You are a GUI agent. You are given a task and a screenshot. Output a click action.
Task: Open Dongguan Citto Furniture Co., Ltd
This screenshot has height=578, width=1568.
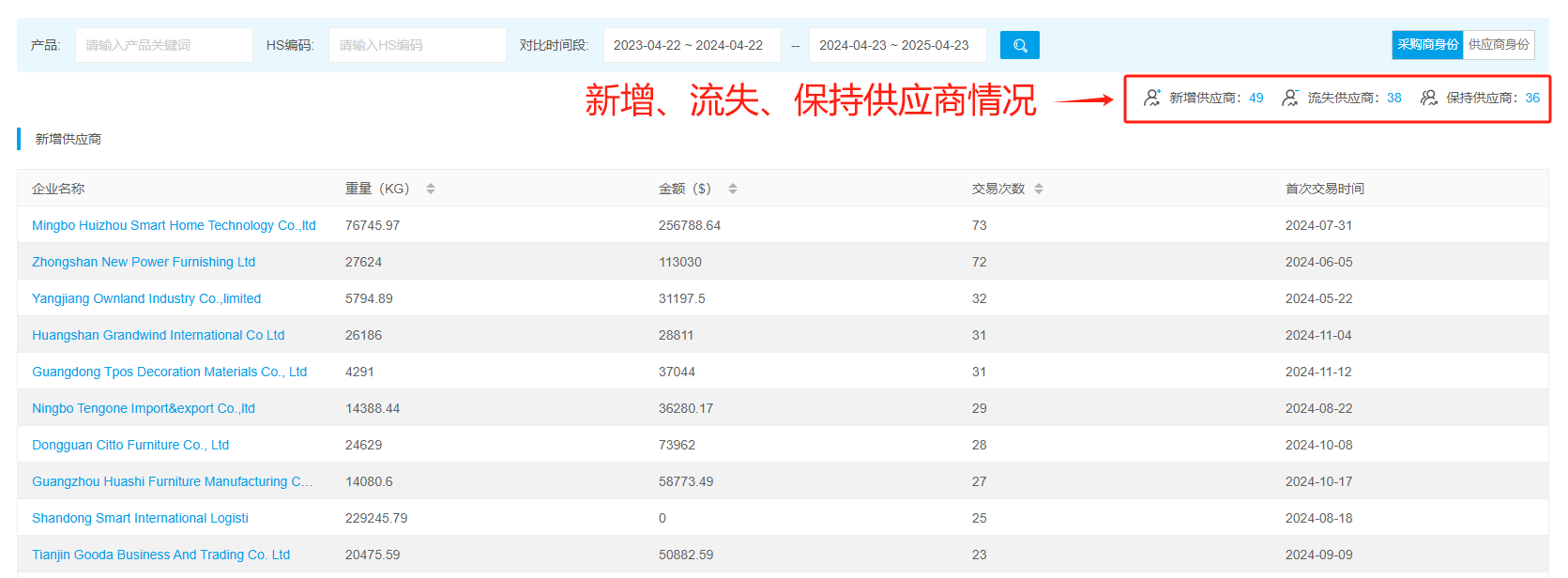[x=130, y=445]
